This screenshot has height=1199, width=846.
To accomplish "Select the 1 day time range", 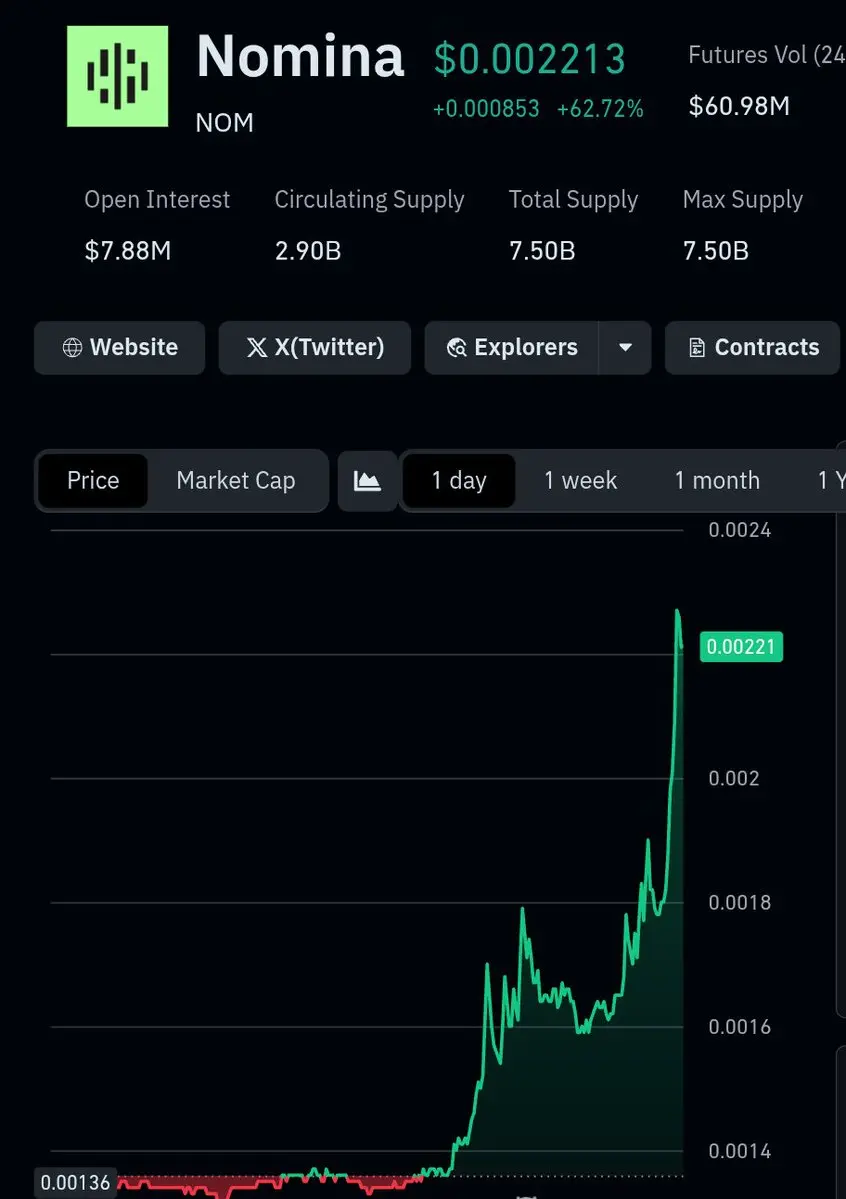I will (459, 481).
